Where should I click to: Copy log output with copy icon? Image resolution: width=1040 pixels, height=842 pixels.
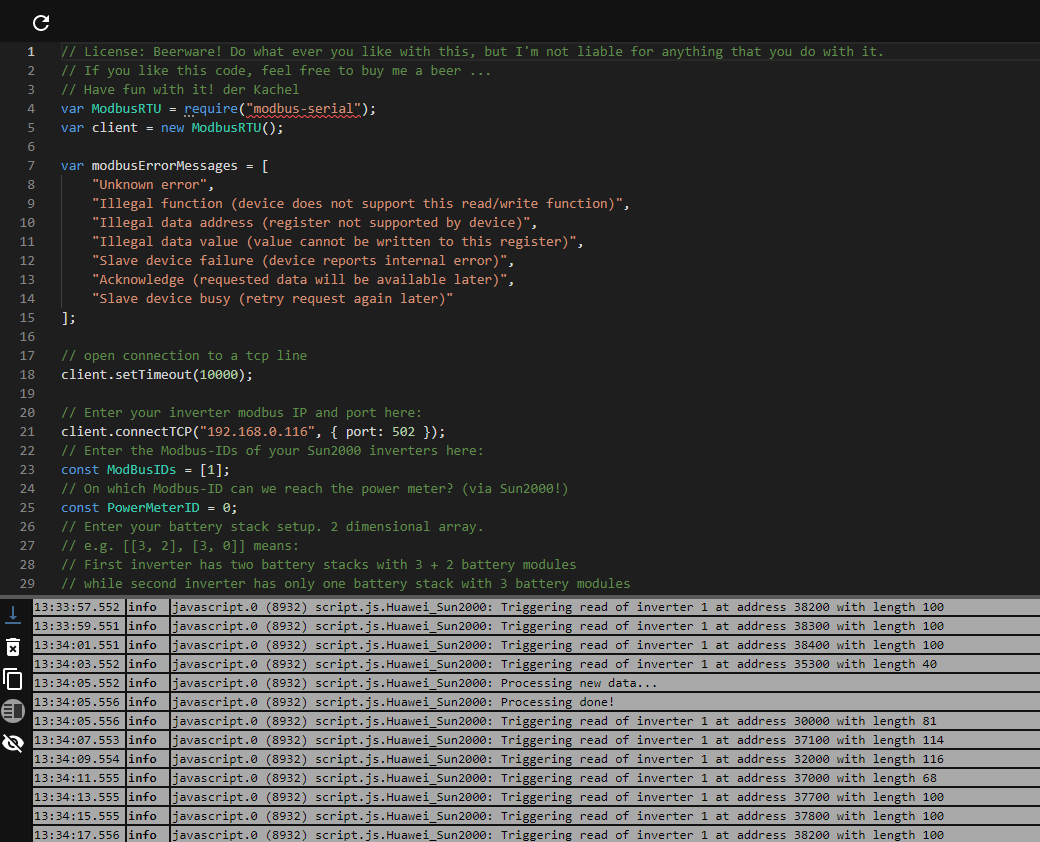(13, 679)
